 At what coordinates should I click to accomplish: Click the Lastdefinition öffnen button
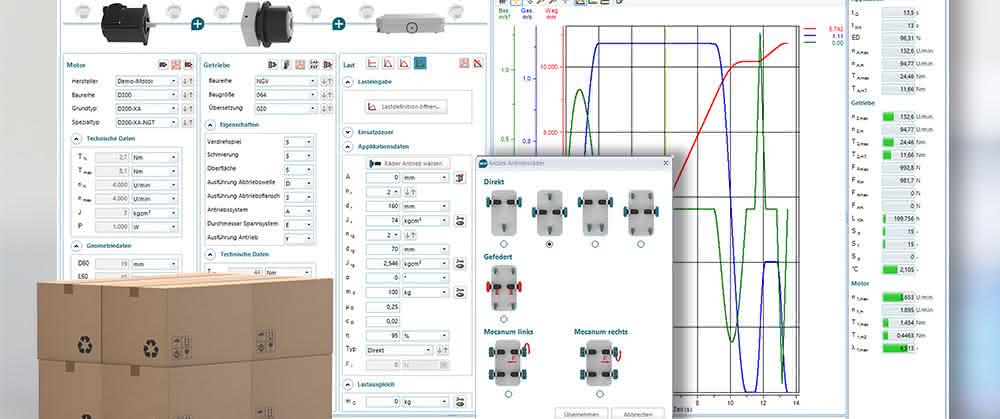pos(406,107)
